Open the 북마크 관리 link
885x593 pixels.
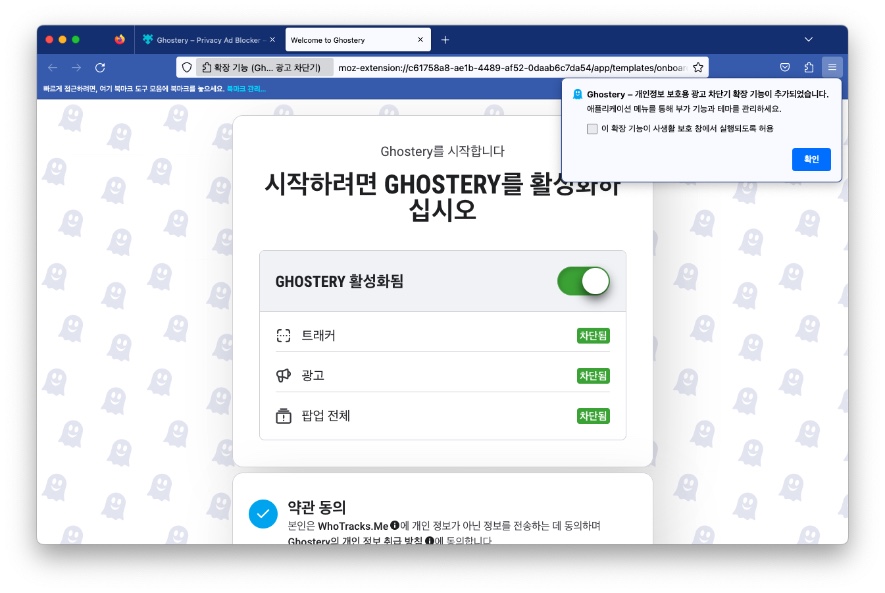tap(246, 89)
